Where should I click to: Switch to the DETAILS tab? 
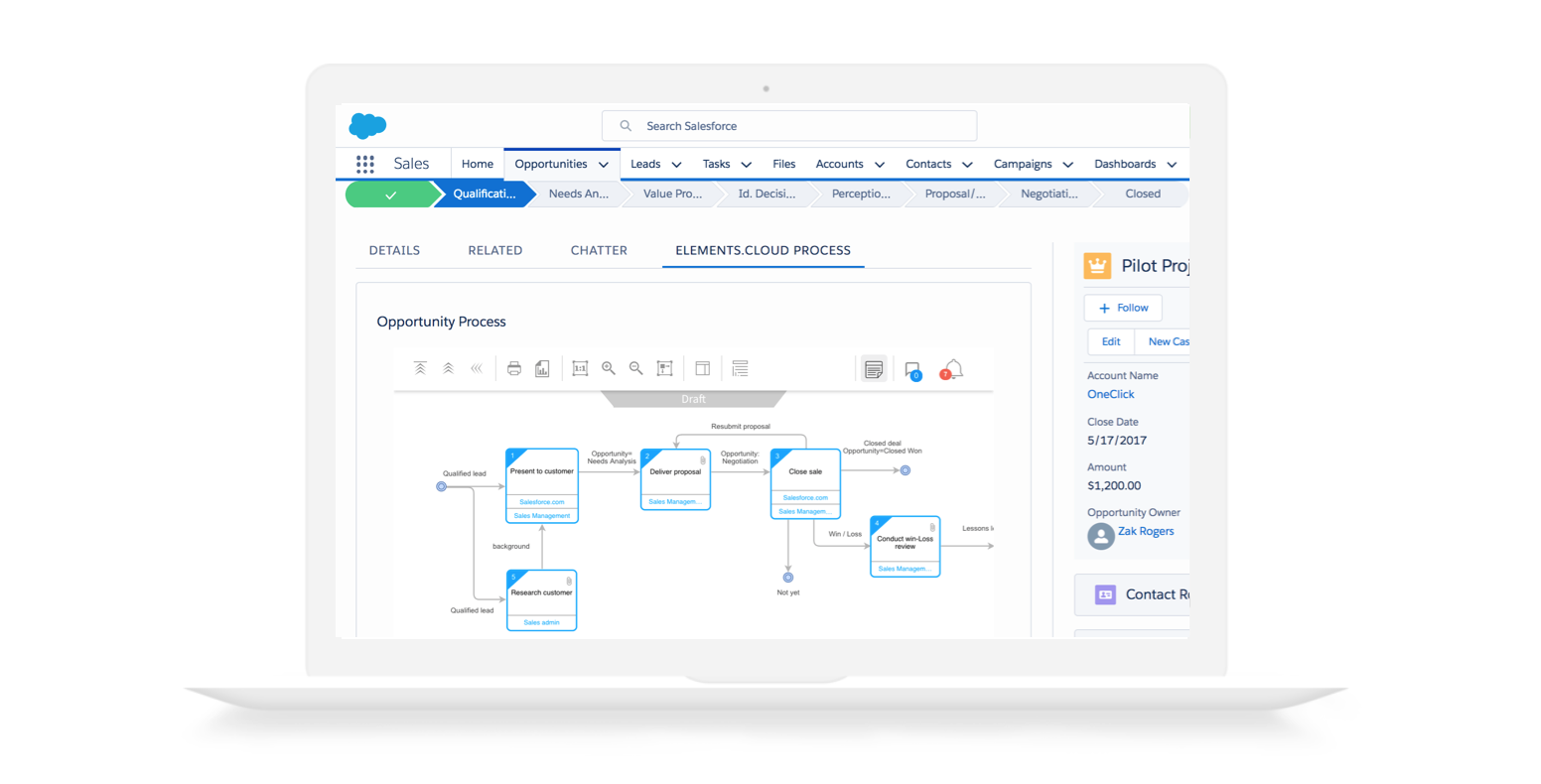394,250
